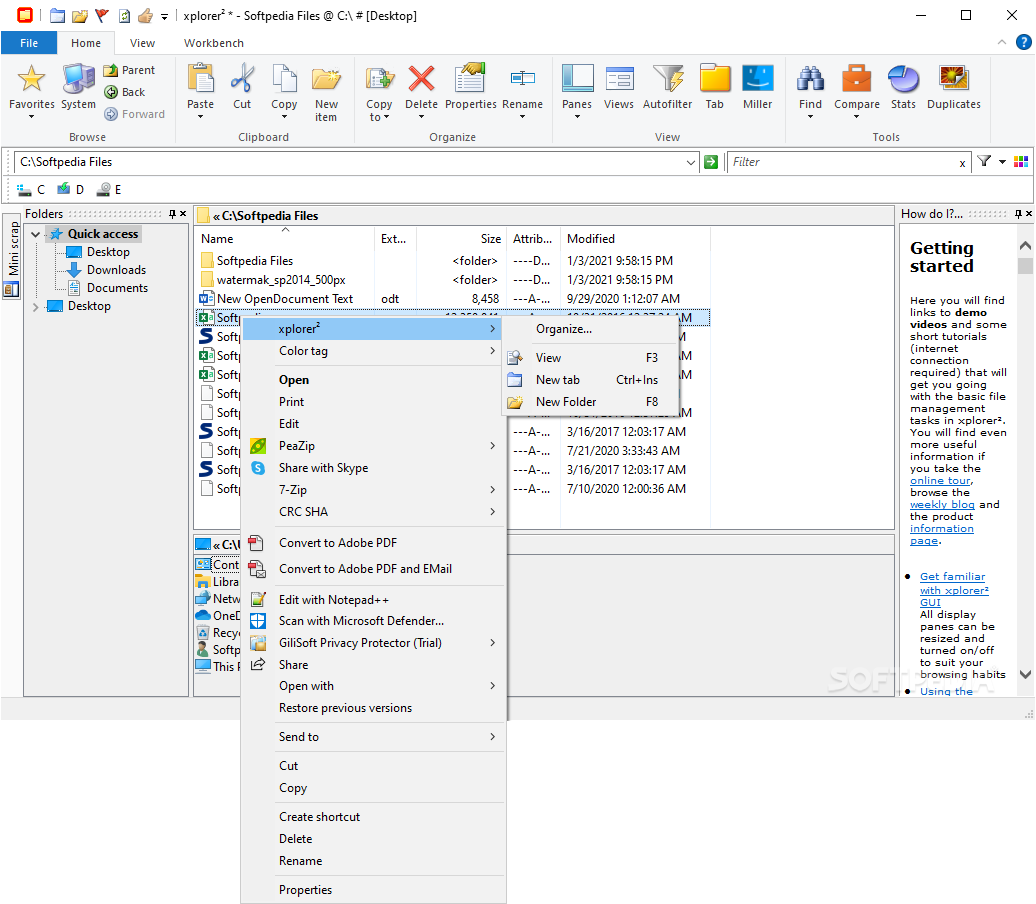The width and height of the screenshot is (1036, 904).
Task: Expand the Desktop tree node
Action: click(x=36, y=307)
